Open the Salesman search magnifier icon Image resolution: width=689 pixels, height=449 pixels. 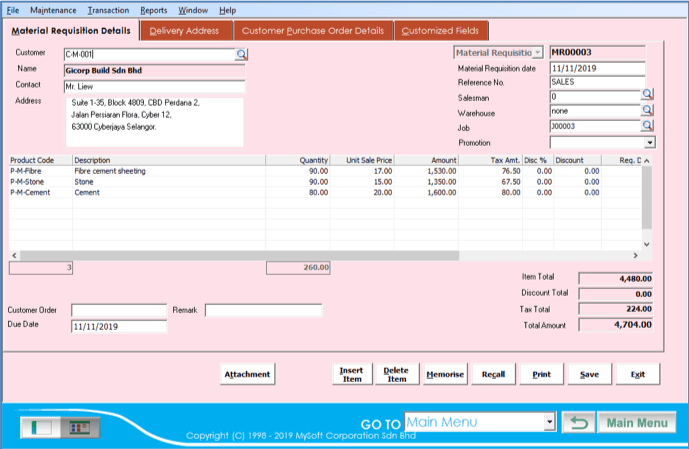647,94
